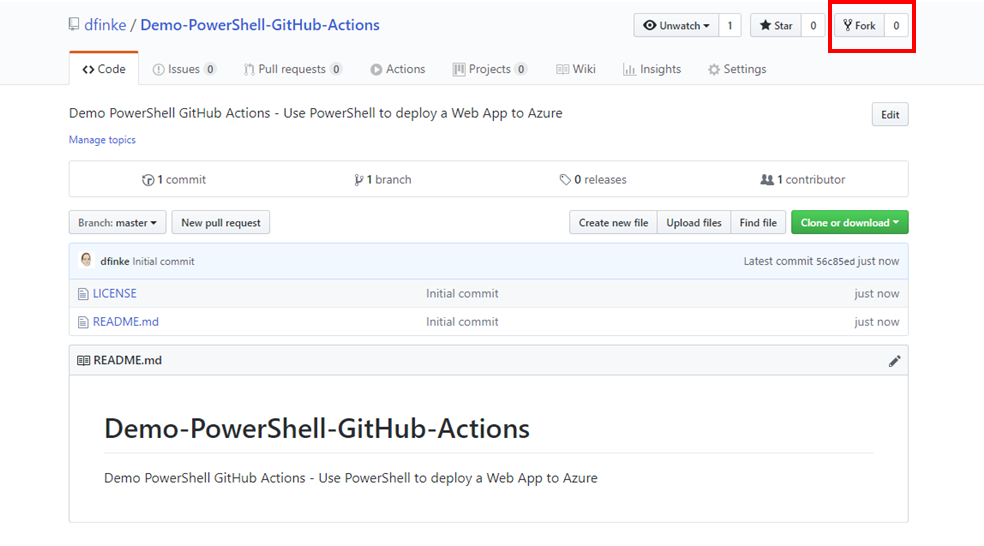Click the book icon in README.md header

[x=83, y=360]
